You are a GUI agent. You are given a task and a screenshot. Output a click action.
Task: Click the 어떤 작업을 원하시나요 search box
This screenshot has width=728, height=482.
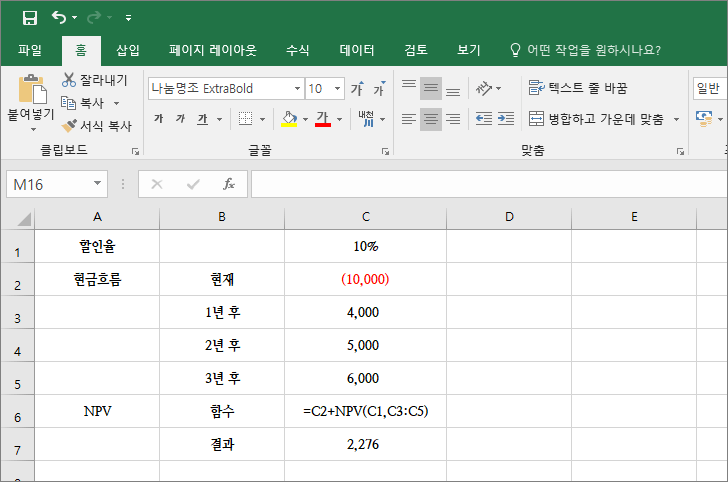(585, 50)
